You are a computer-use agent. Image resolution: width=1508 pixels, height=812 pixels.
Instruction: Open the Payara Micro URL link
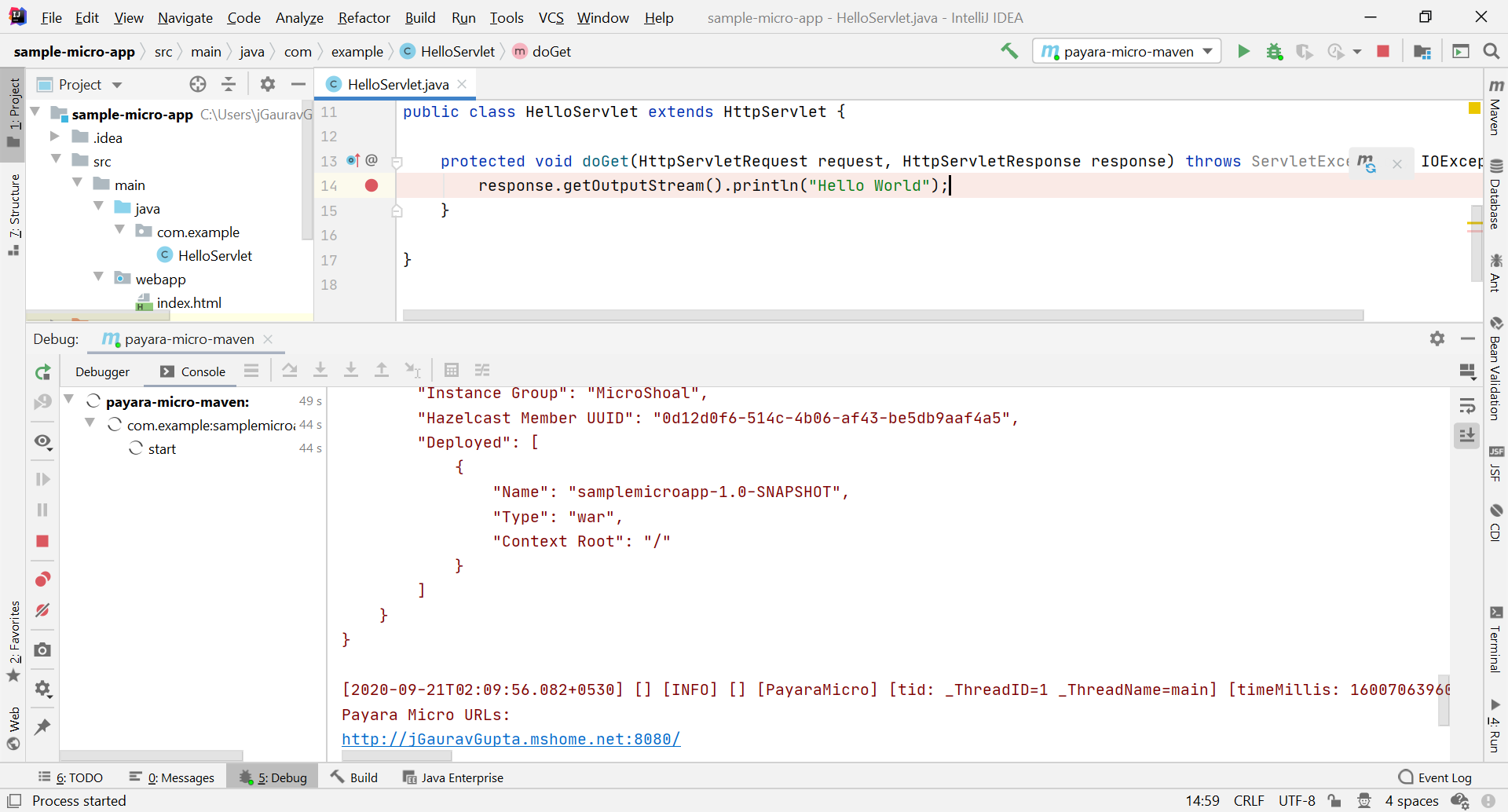tap(511, 739)
